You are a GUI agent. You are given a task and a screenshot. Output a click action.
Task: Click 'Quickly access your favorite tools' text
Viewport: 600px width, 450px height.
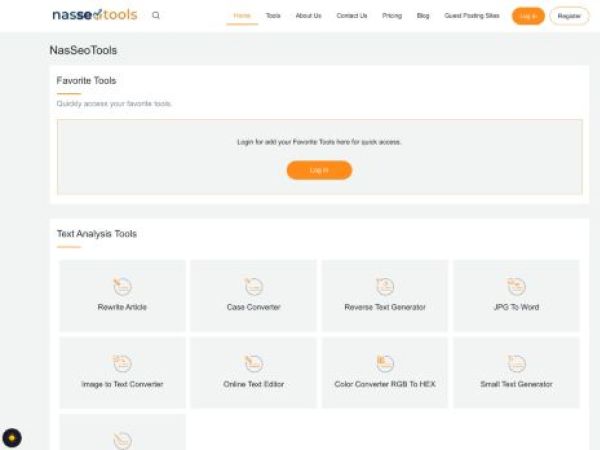tap(114, 104)
